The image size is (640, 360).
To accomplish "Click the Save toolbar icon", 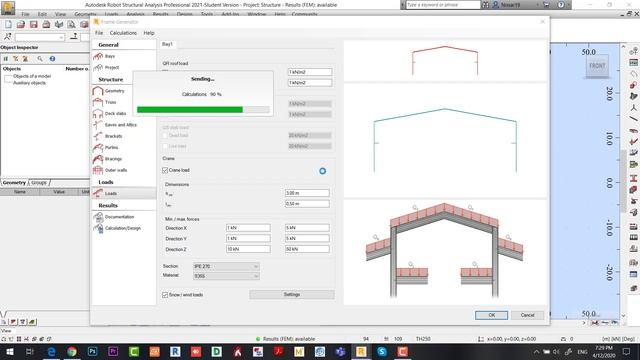I will click(x=33, y=25).
